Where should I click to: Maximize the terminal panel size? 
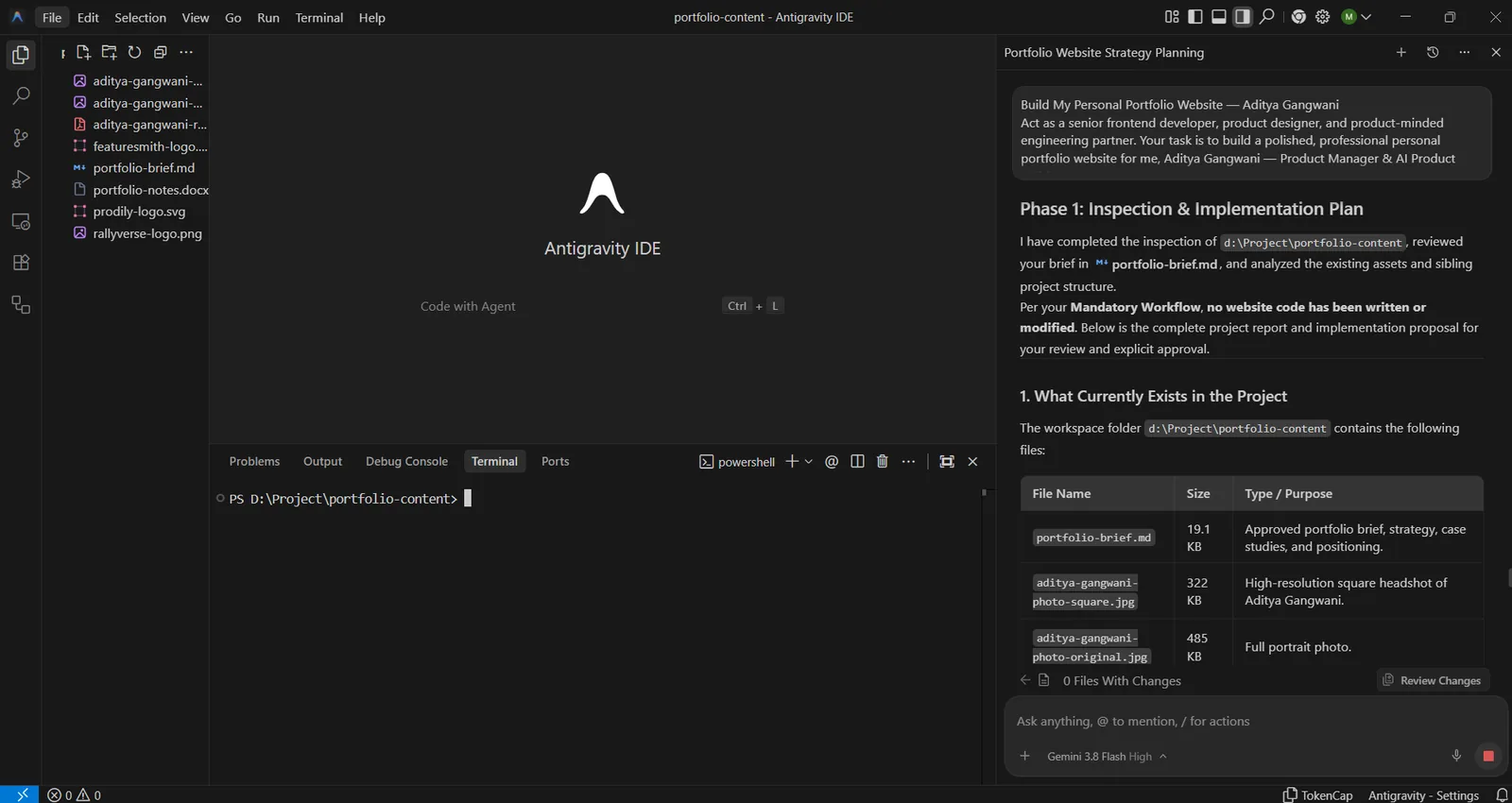tap(947, 461)
